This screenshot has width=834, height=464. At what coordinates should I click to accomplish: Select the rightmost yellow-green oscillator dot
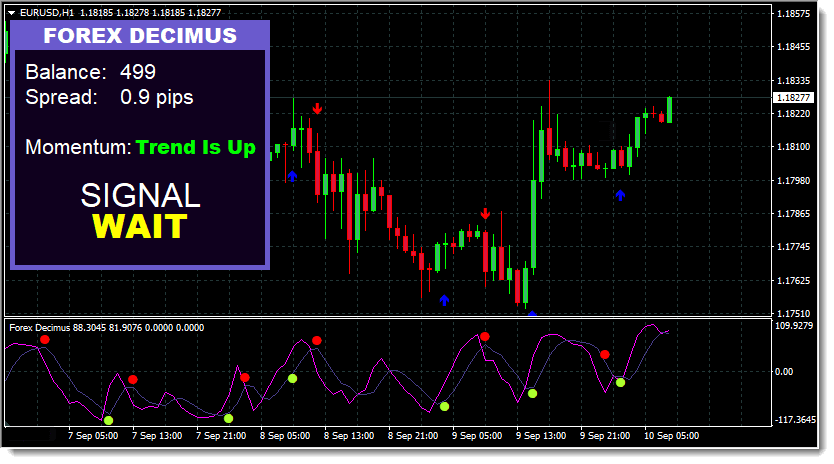tap(621, 382)
